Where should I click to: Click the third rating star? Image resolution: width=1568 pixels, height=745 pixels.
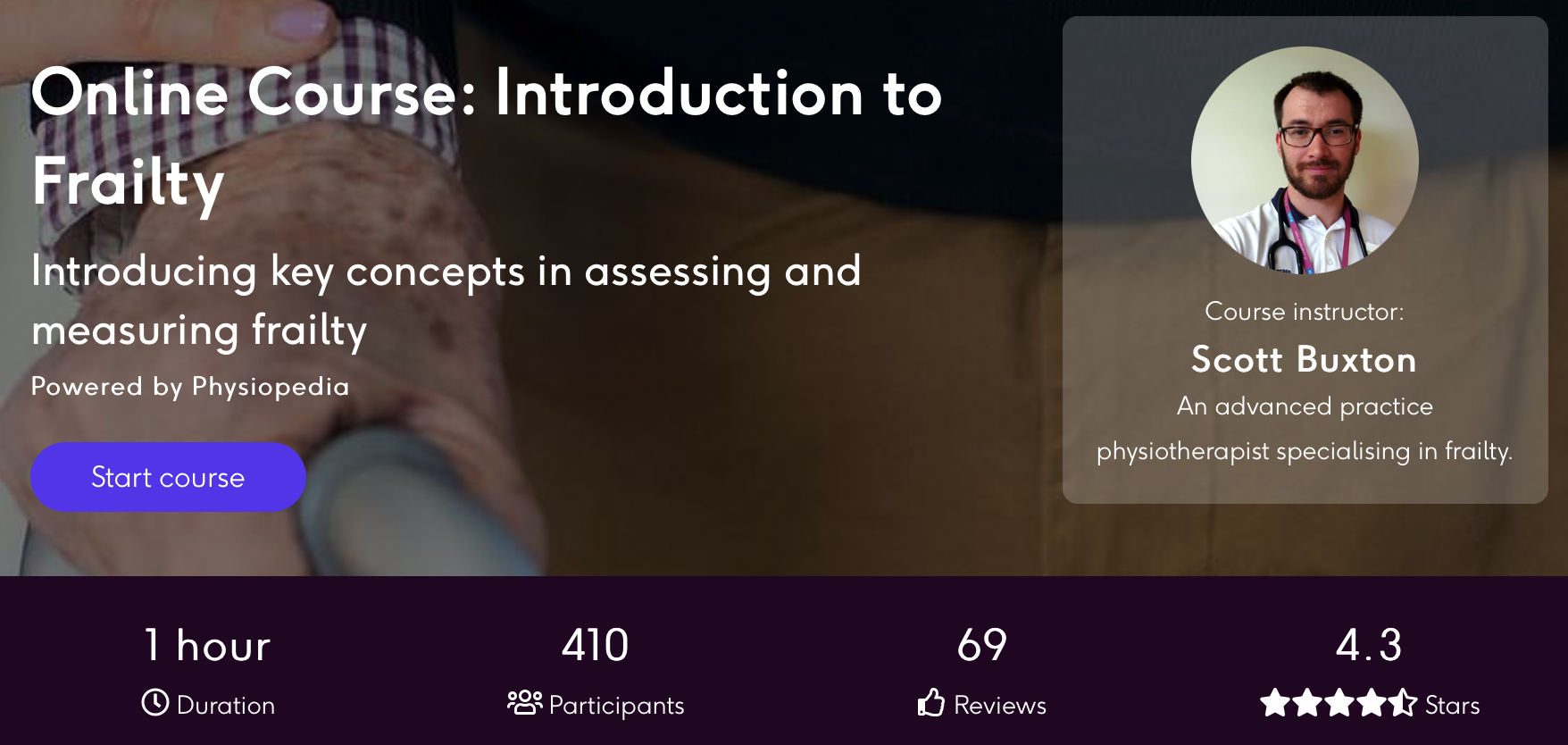point(1339,703)
